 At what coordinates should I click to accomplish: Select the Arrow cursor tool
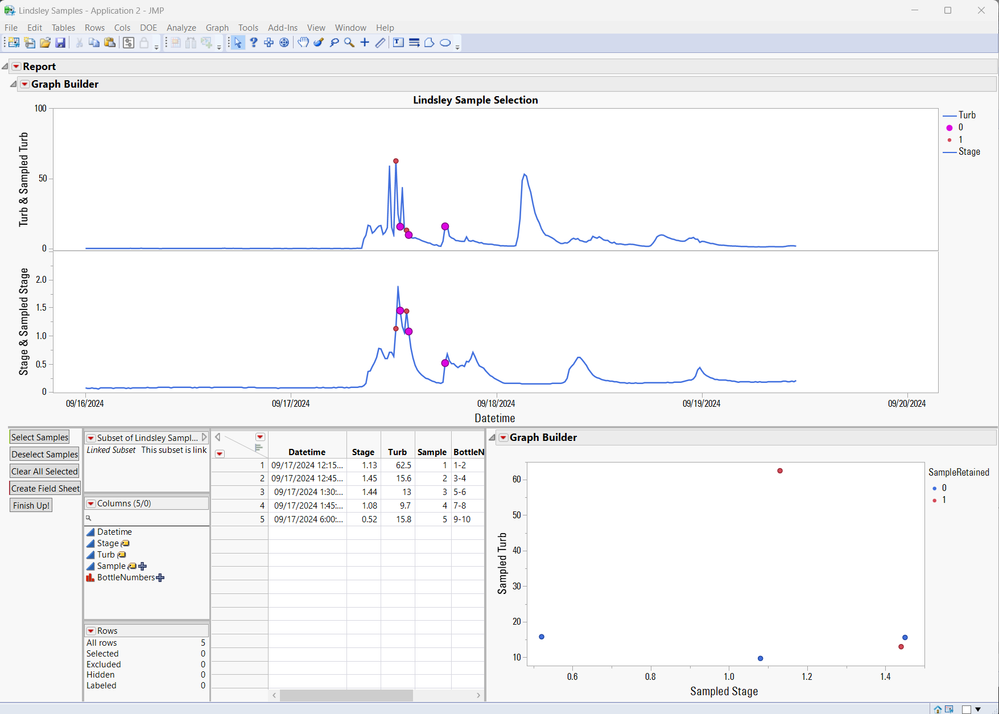238,43
